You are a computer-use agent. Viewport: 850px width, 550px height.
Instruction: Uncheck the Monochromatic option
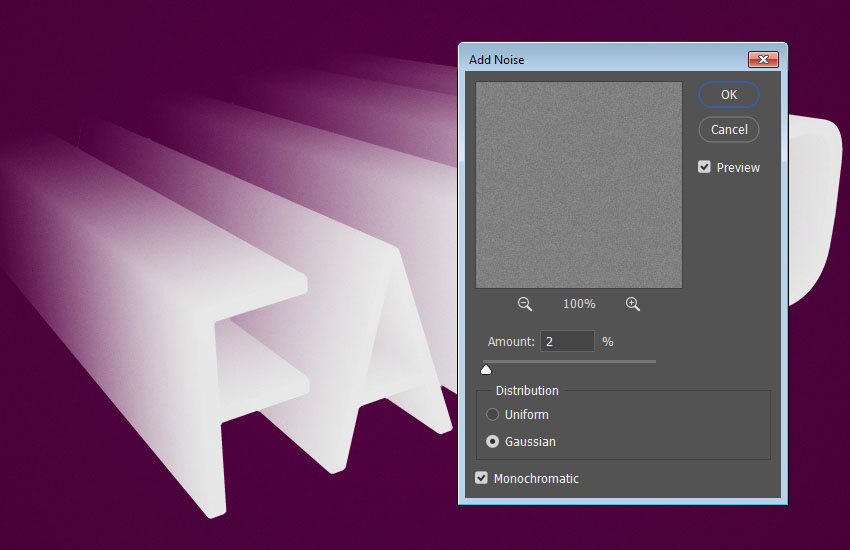click(481, 478)
